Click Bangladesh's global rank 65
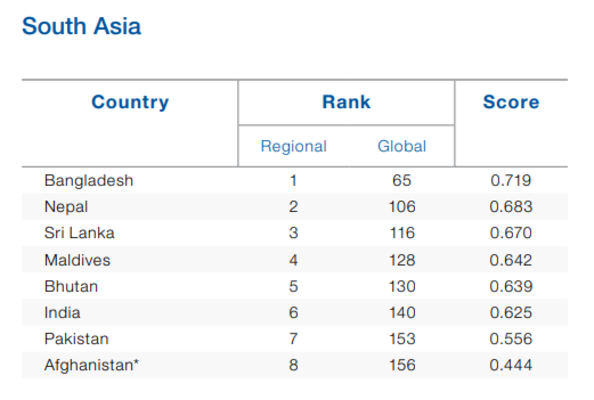594x400 pixels. tap(402, 181)
